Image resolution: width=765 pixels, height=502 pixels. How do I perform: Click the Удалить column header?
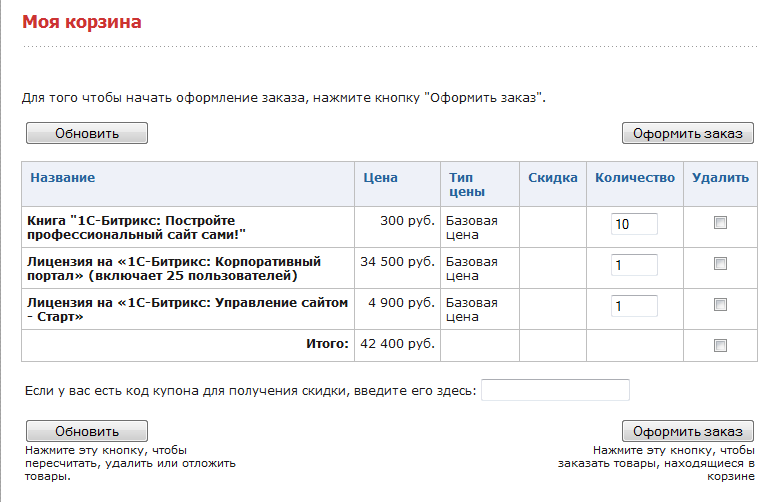click(720, 178)
